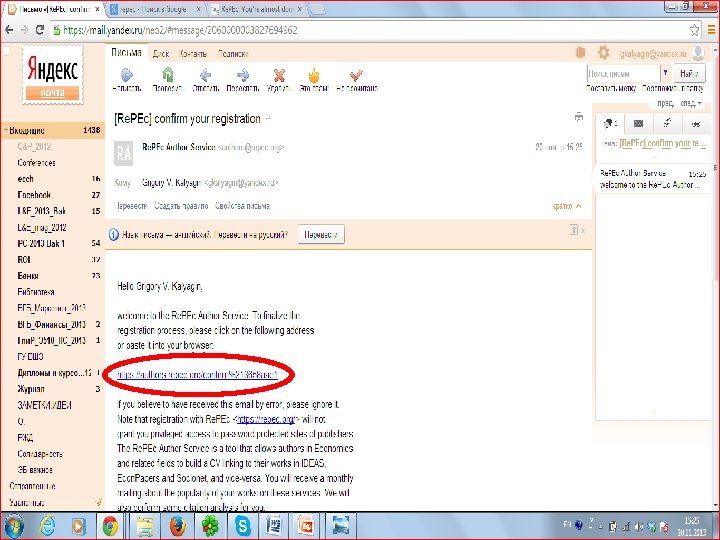Click in the mail search field
This screenshot has height=540, width=720.
[x=623, y=73]
